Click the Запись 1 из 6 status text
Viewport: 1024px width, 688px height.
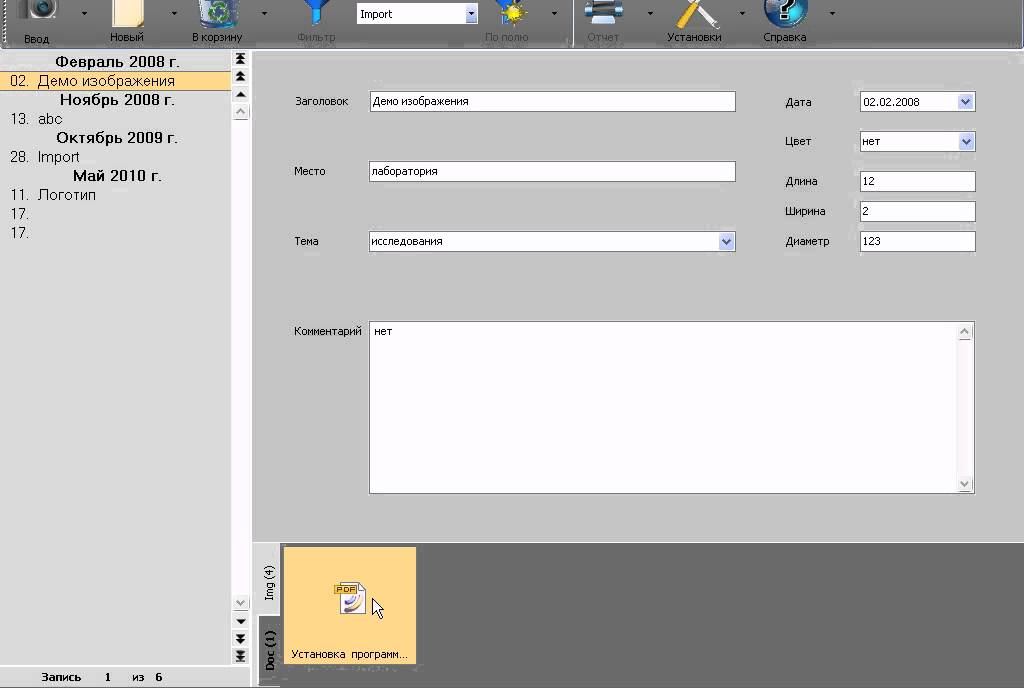[102, 677]
